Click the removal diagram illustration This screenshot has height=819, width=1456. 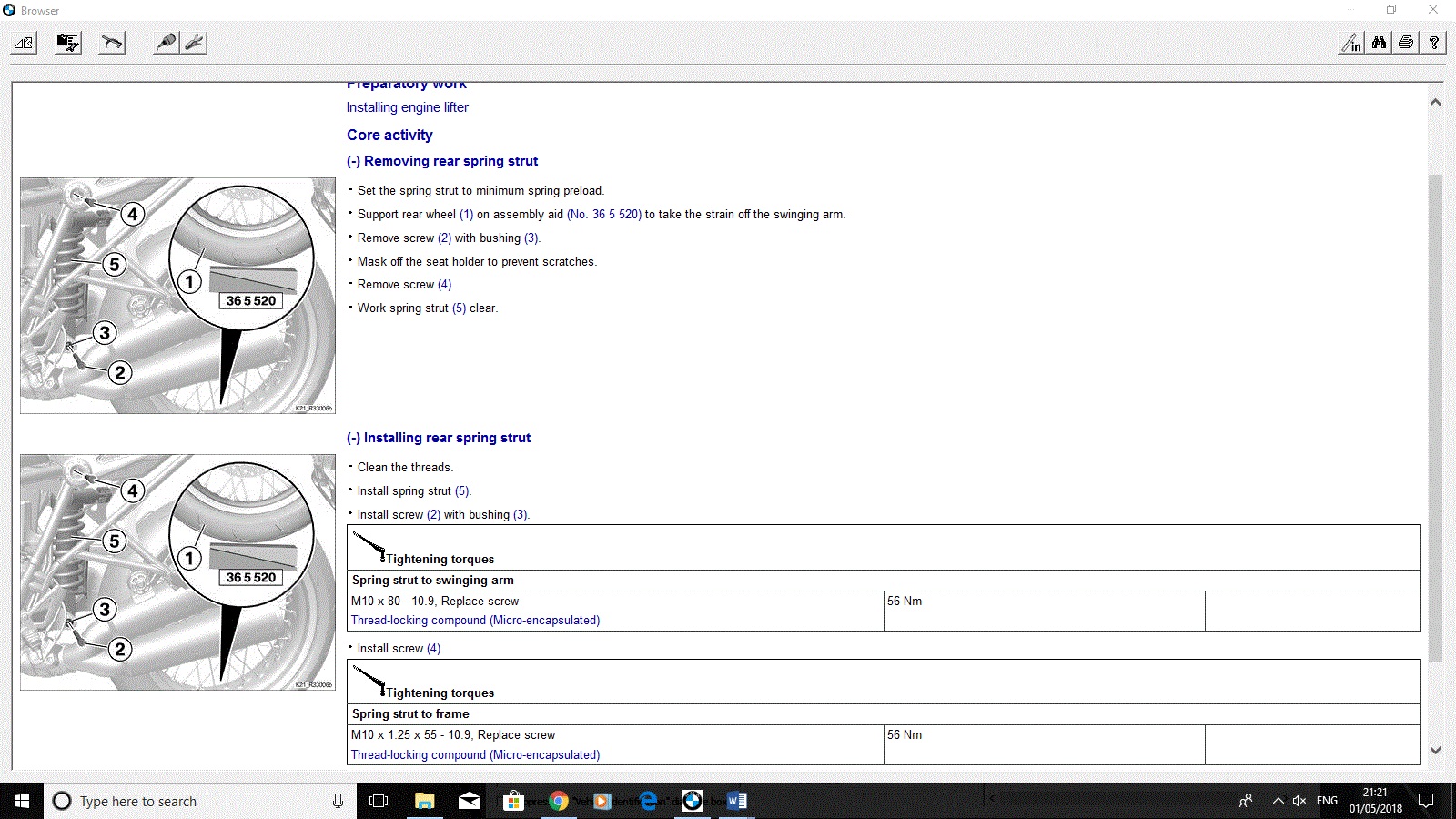(x=177, y=296)
